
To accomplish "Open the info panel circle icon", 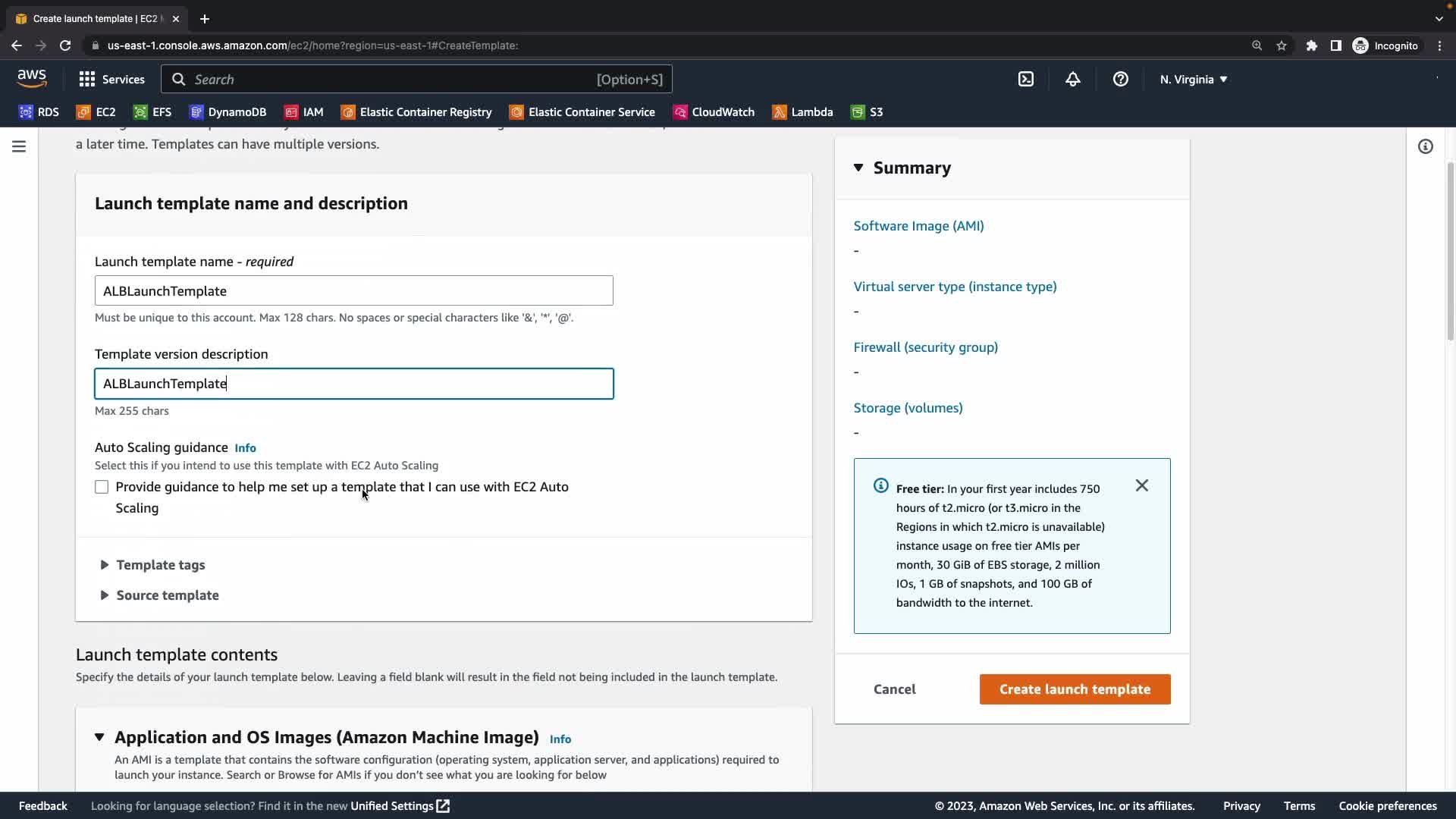I will pos(1425,146).
